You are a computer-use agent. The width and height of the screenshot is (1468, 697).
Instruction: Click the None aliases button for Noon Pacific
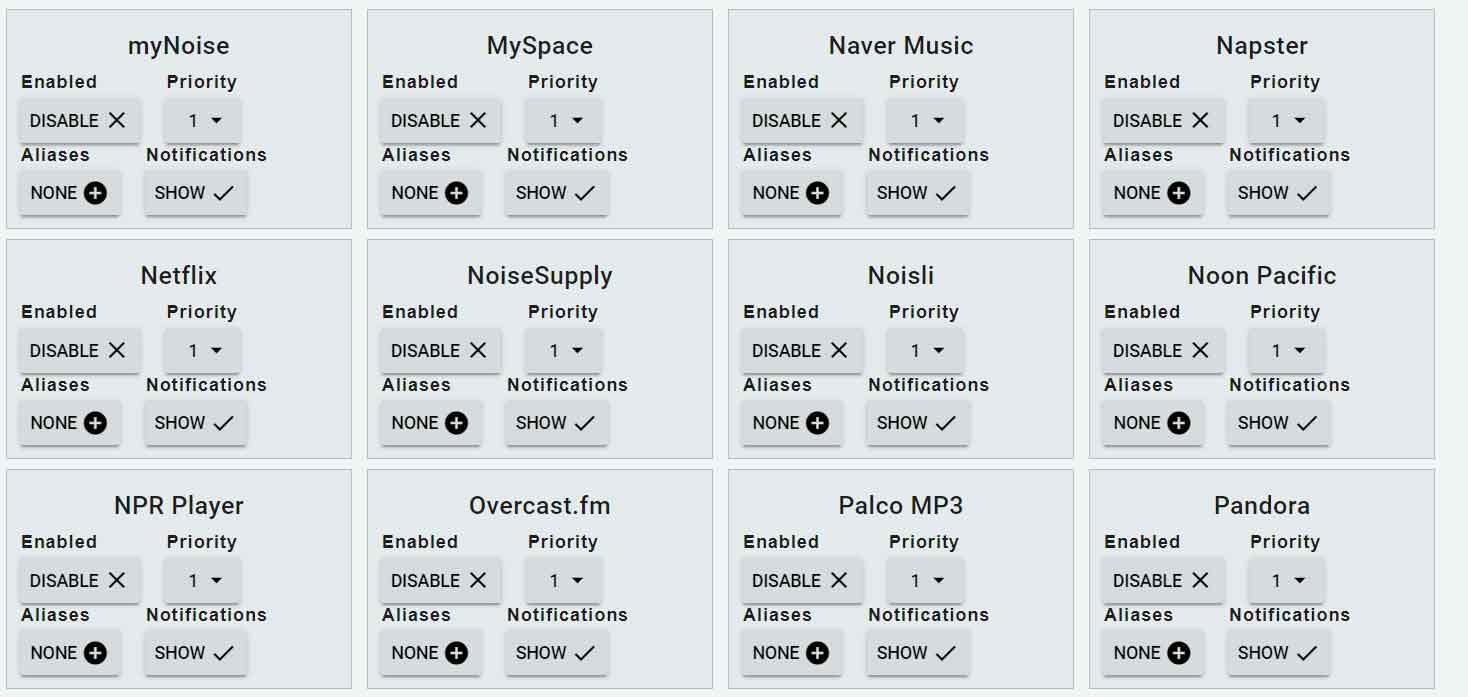[1151, 423]
